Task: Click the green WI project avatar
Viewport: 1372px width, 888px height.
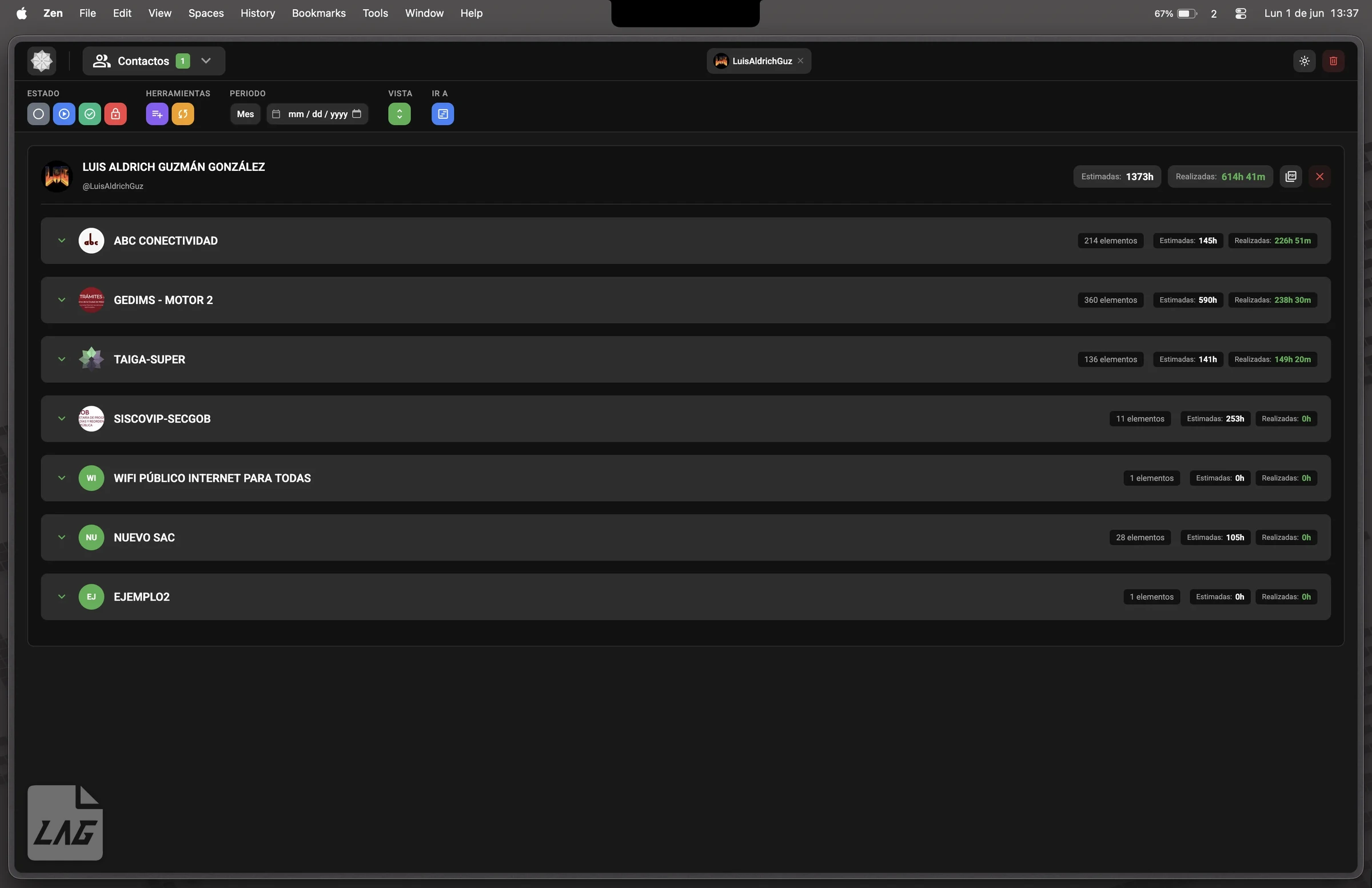Action: (91, 478)
